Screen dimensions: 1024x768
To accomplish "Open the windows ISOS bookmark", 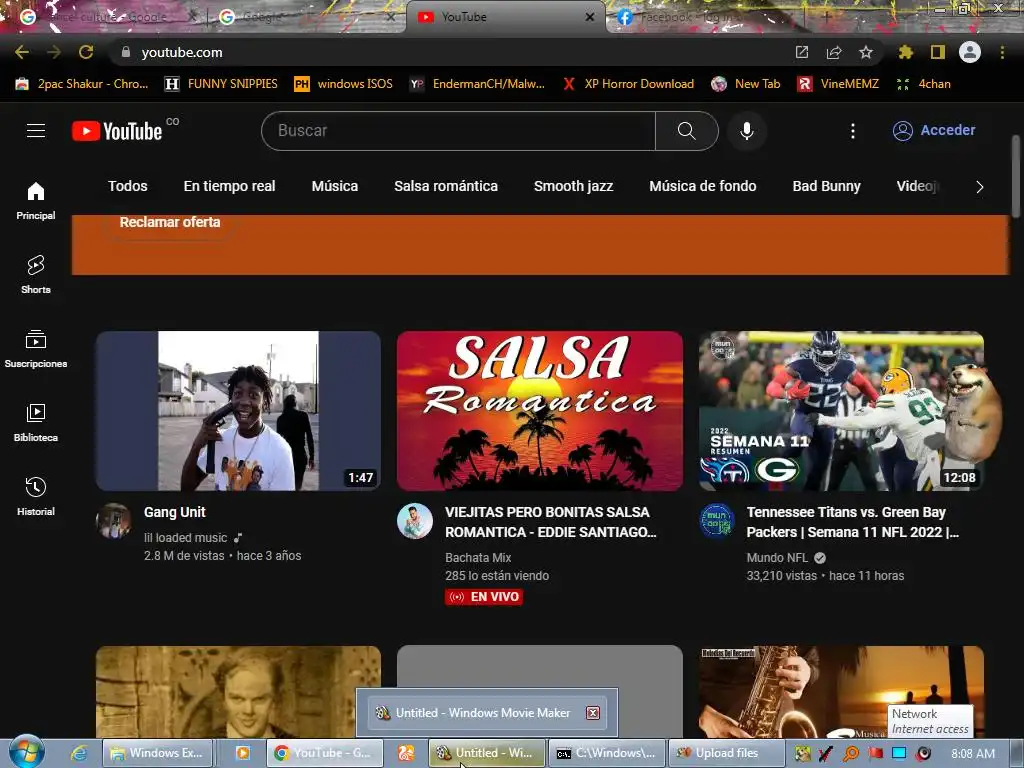I will 343,84.
